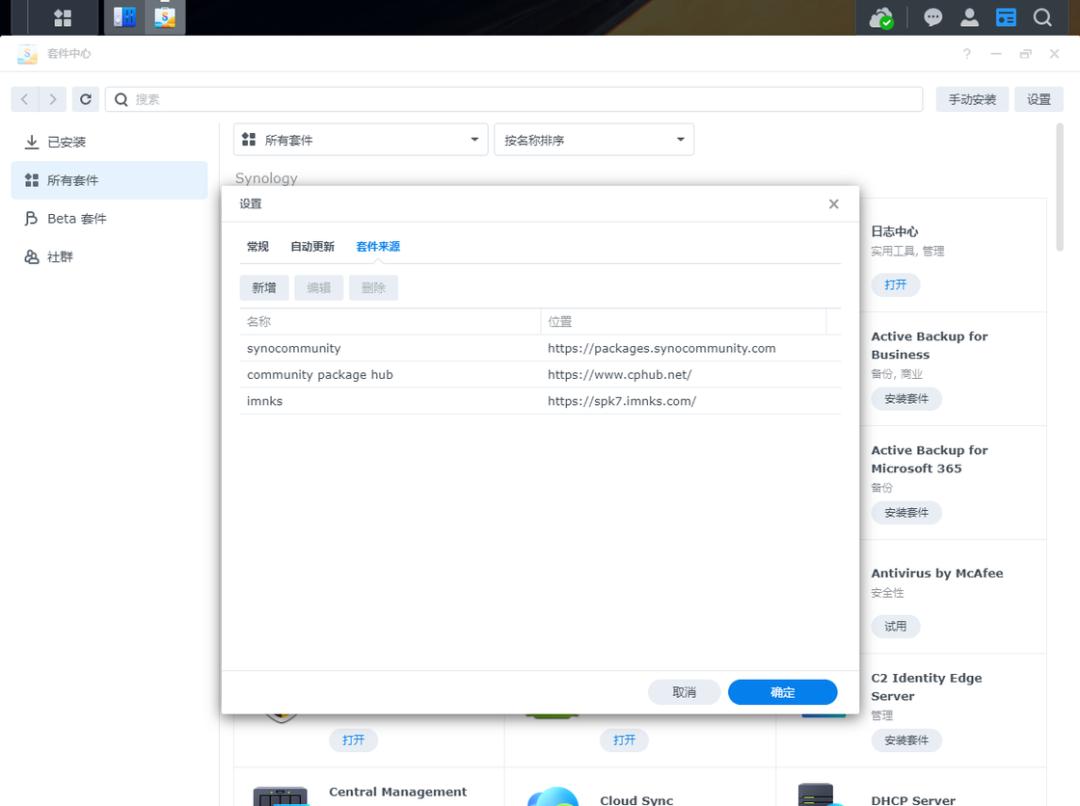Click the 新增 button to add source
This screenshot has height=806, width=1080.
264,288
